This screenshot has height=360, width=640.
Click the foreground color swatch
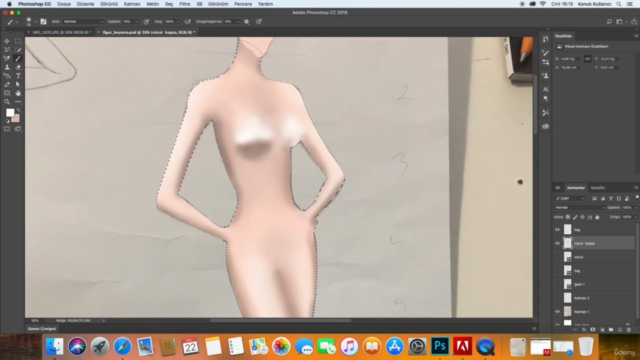pyautogui.click(x=10, y=113)
